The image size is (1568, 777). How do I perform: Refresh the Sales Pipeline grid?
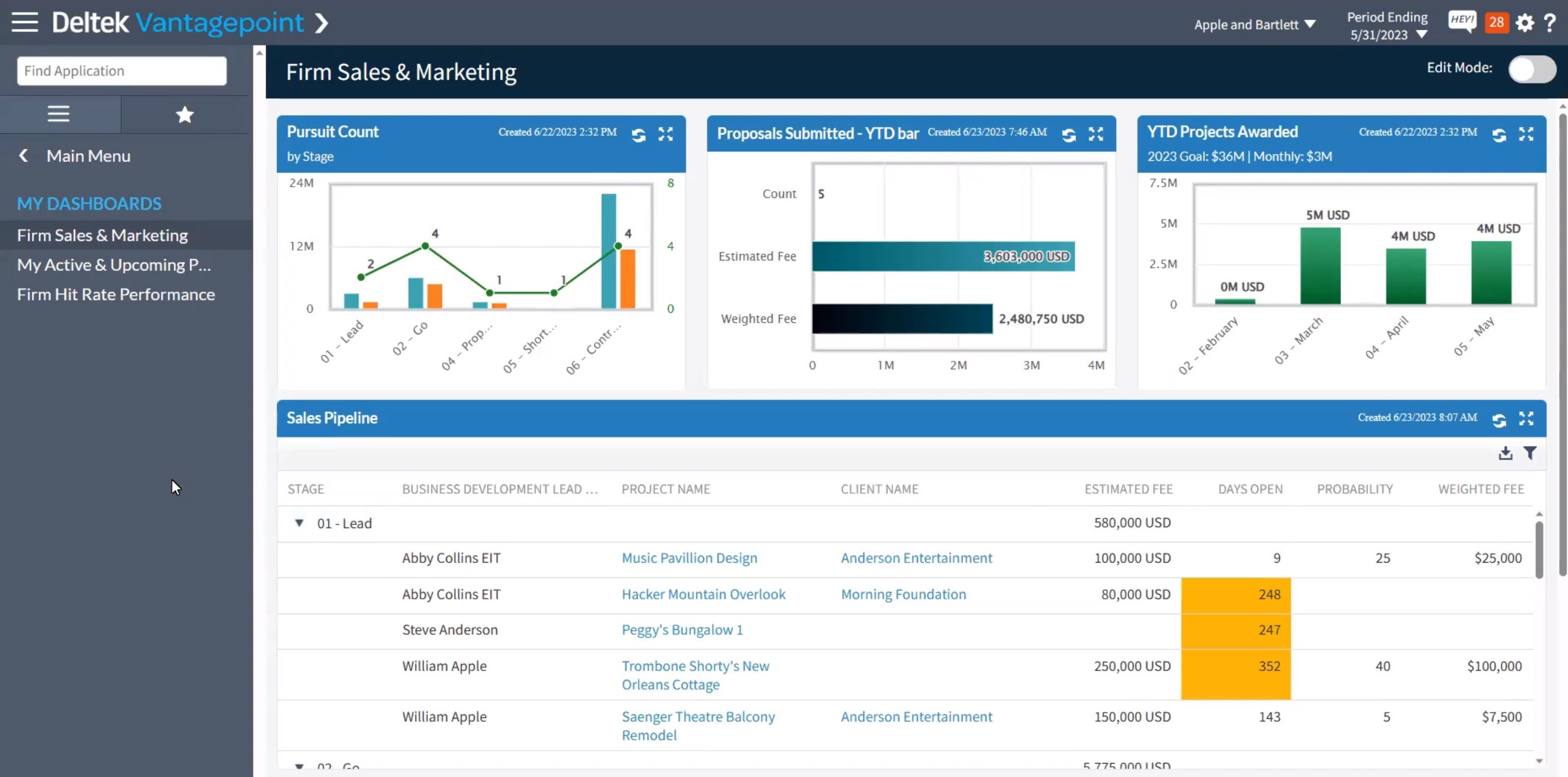tap(1499, 420)
